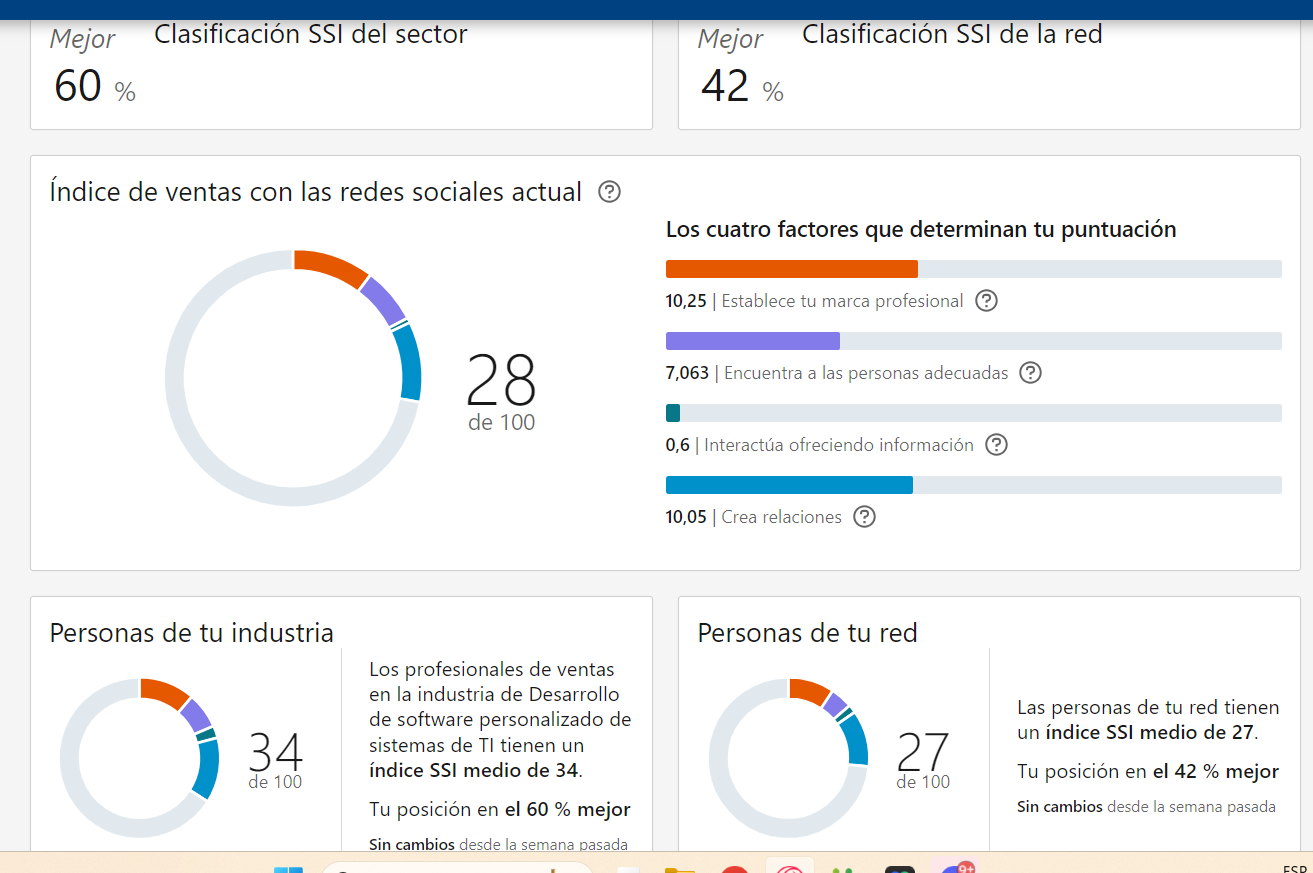The height and width of the screenshot is (873, 1313).
Task: Open the Windows Start button on taskbar
Action: [x=288, y=868]
